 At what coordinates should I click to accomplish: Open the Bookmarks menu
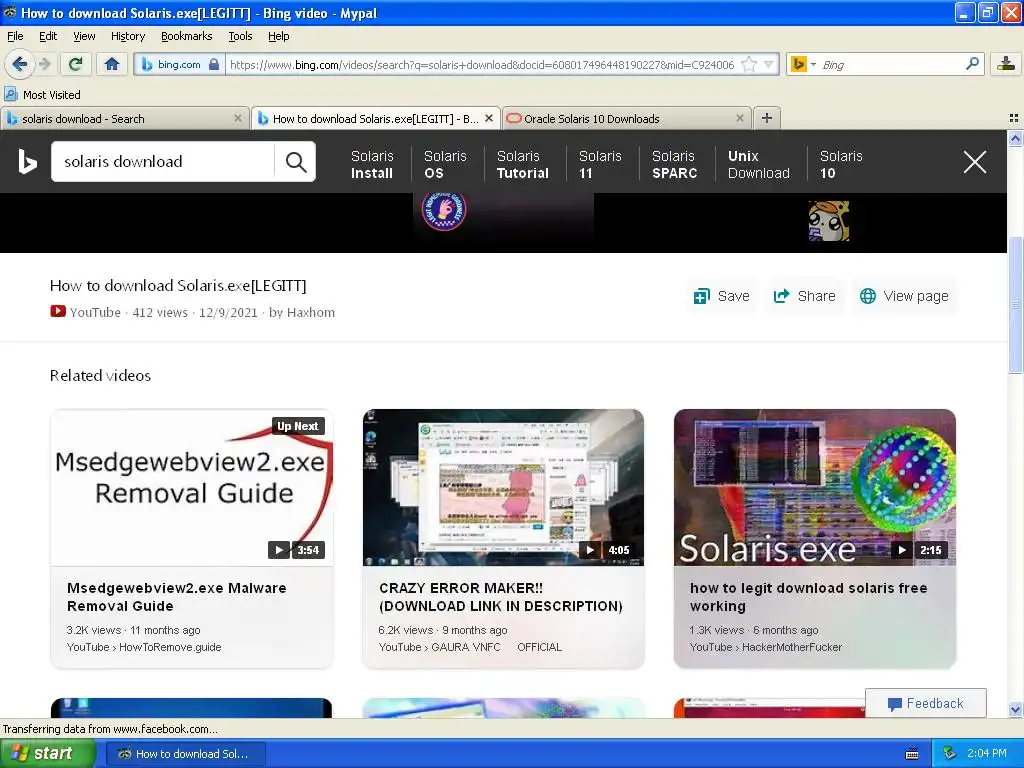click(186, 36)
